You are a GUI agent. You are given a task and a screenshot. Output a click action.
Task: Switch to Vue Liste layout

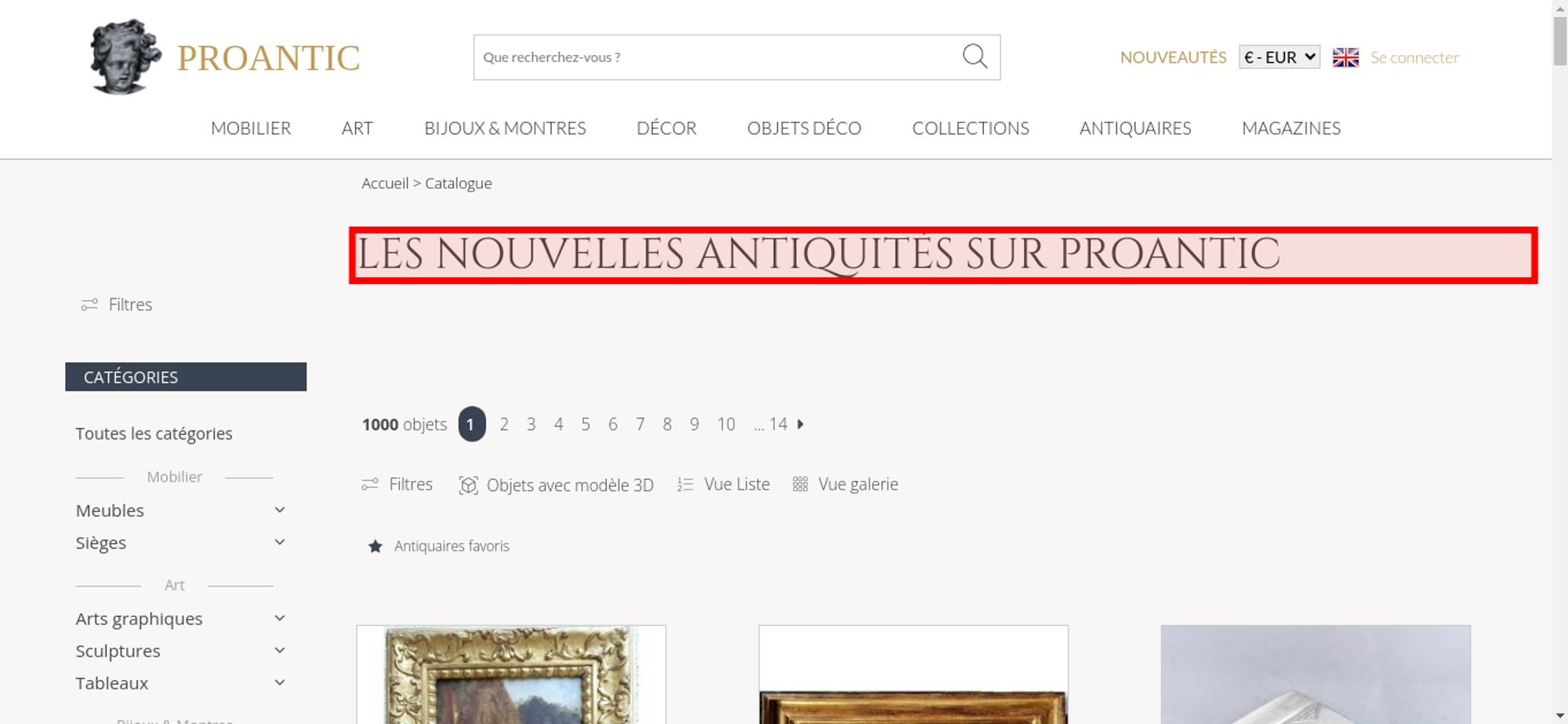[x=724, y=485]
